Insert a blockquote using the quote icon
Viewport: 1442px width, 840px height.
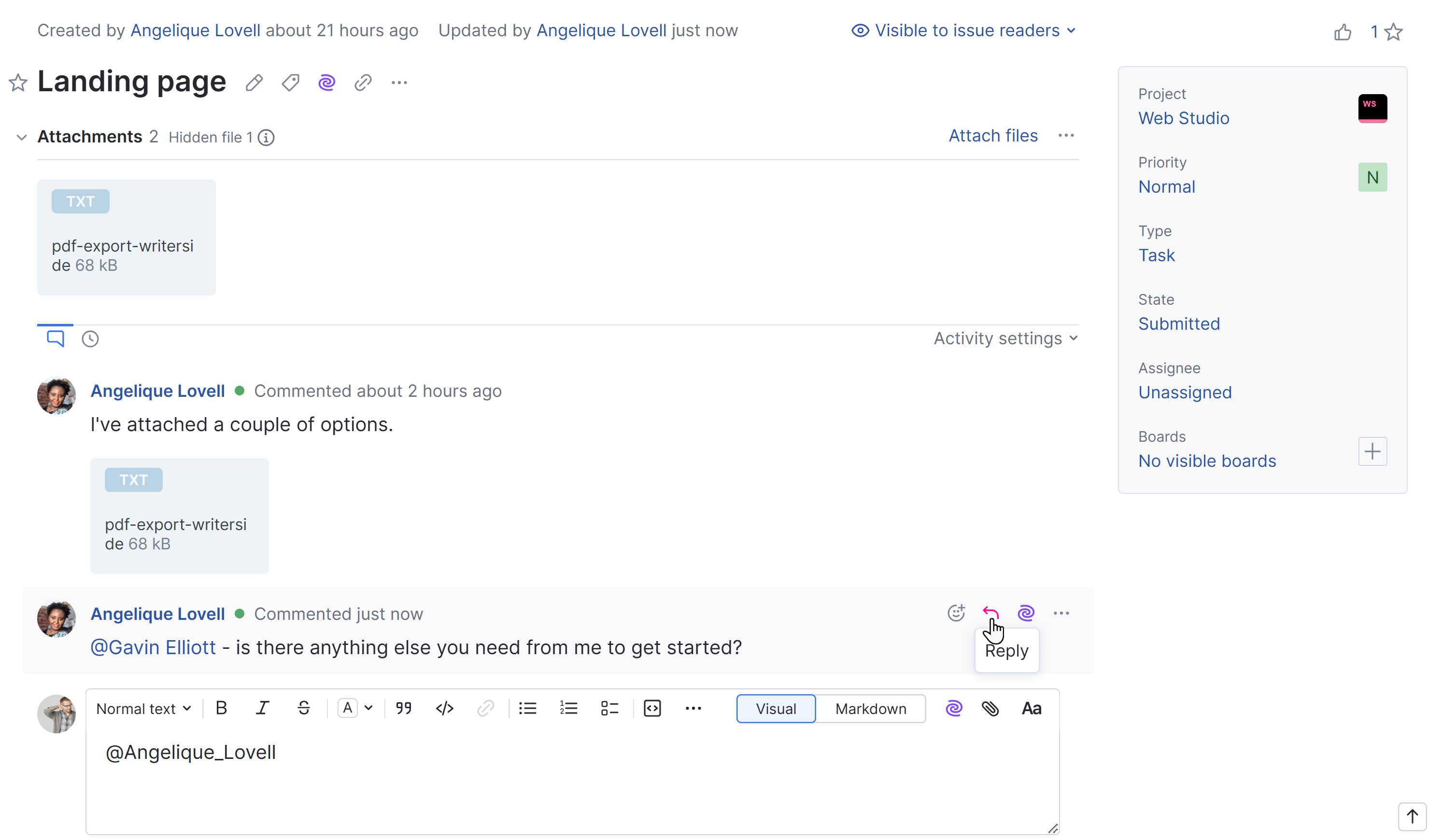tap(403, 708)
